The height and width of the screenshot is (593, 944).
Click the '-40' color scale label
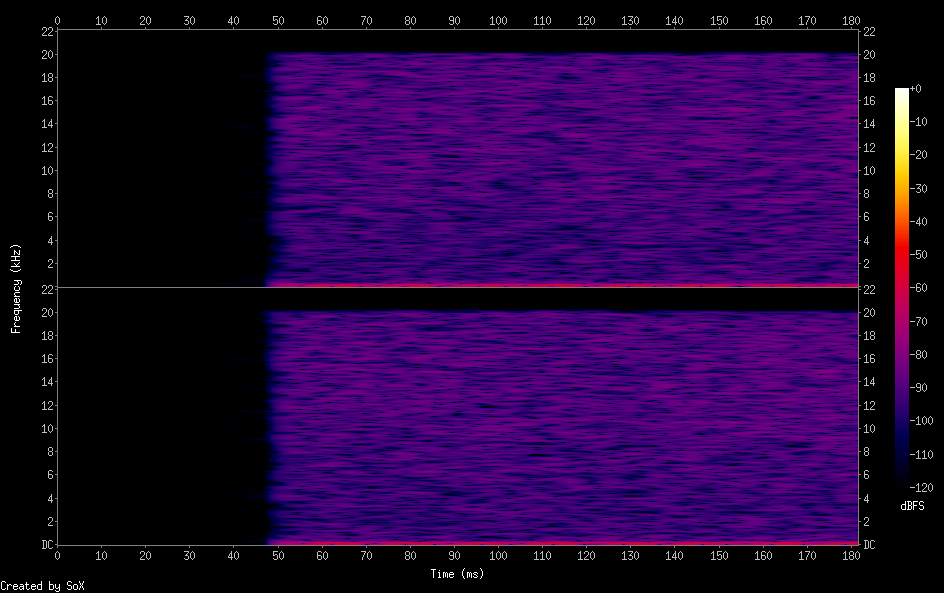tap(919, 222)
